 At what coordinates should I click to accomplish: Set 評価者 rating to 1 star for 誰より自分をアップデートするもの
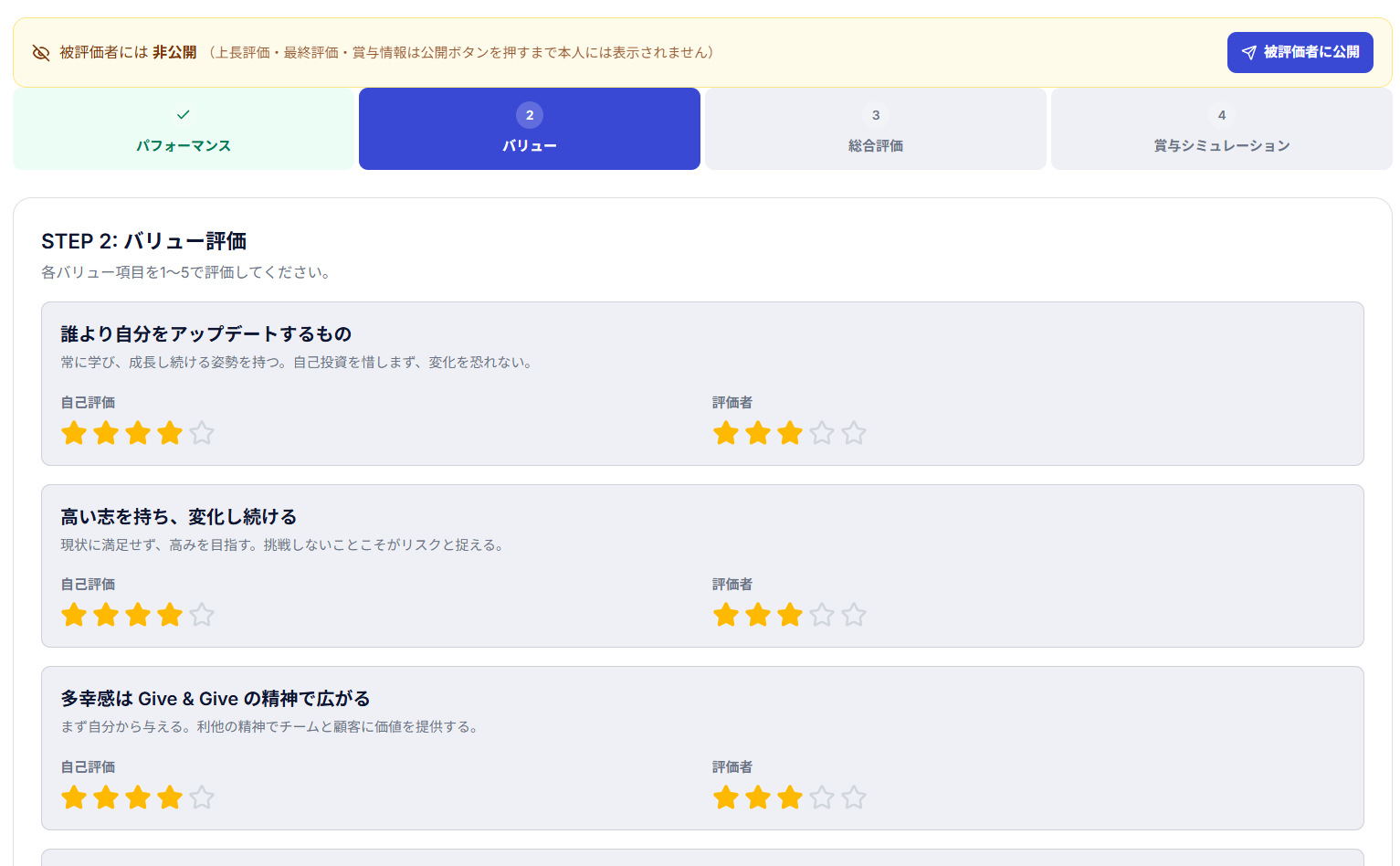(x=726, y=433)
